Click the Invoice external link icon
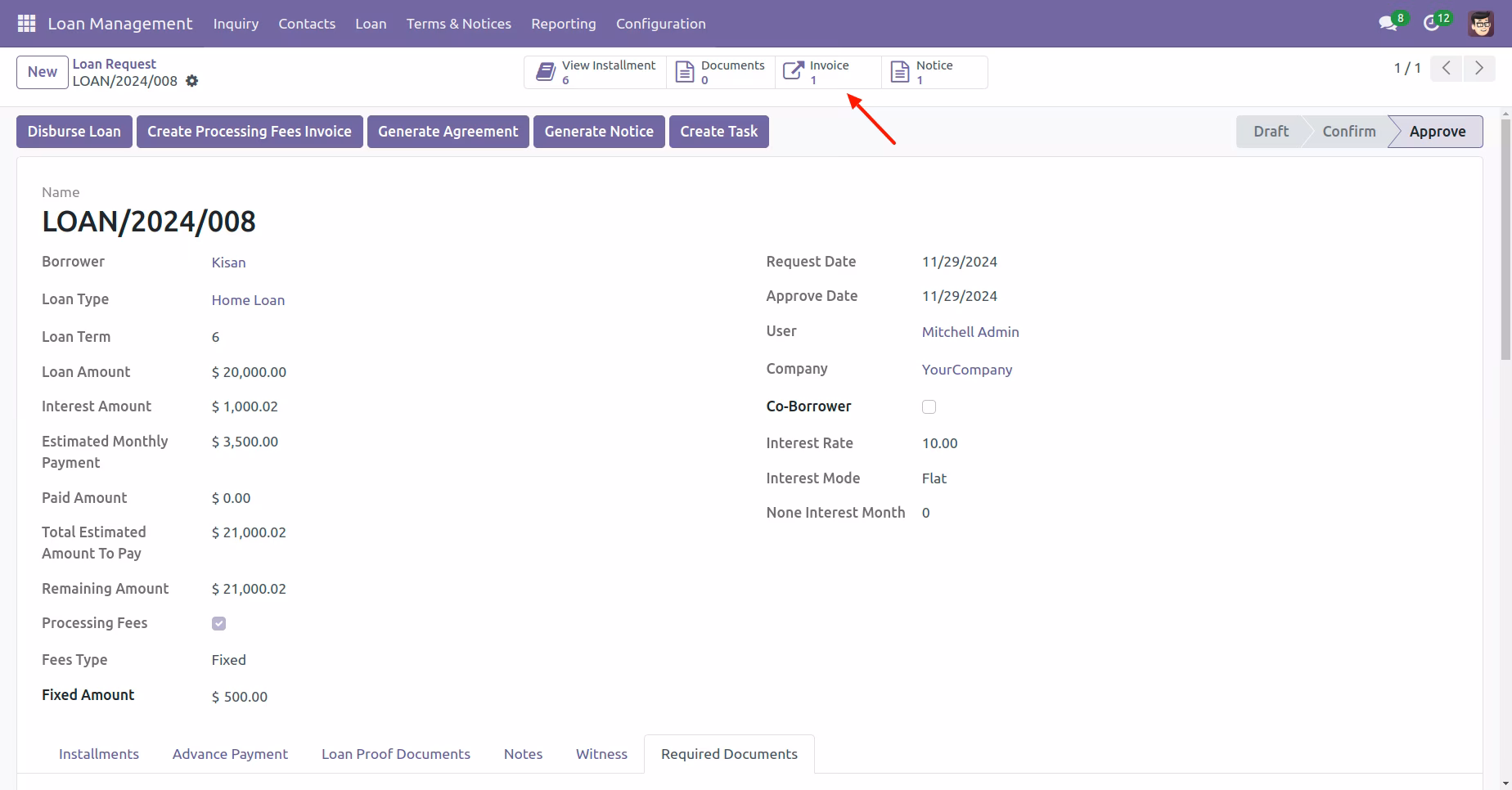This screenshot has width=1512, height=790. (x=793, y=72)
